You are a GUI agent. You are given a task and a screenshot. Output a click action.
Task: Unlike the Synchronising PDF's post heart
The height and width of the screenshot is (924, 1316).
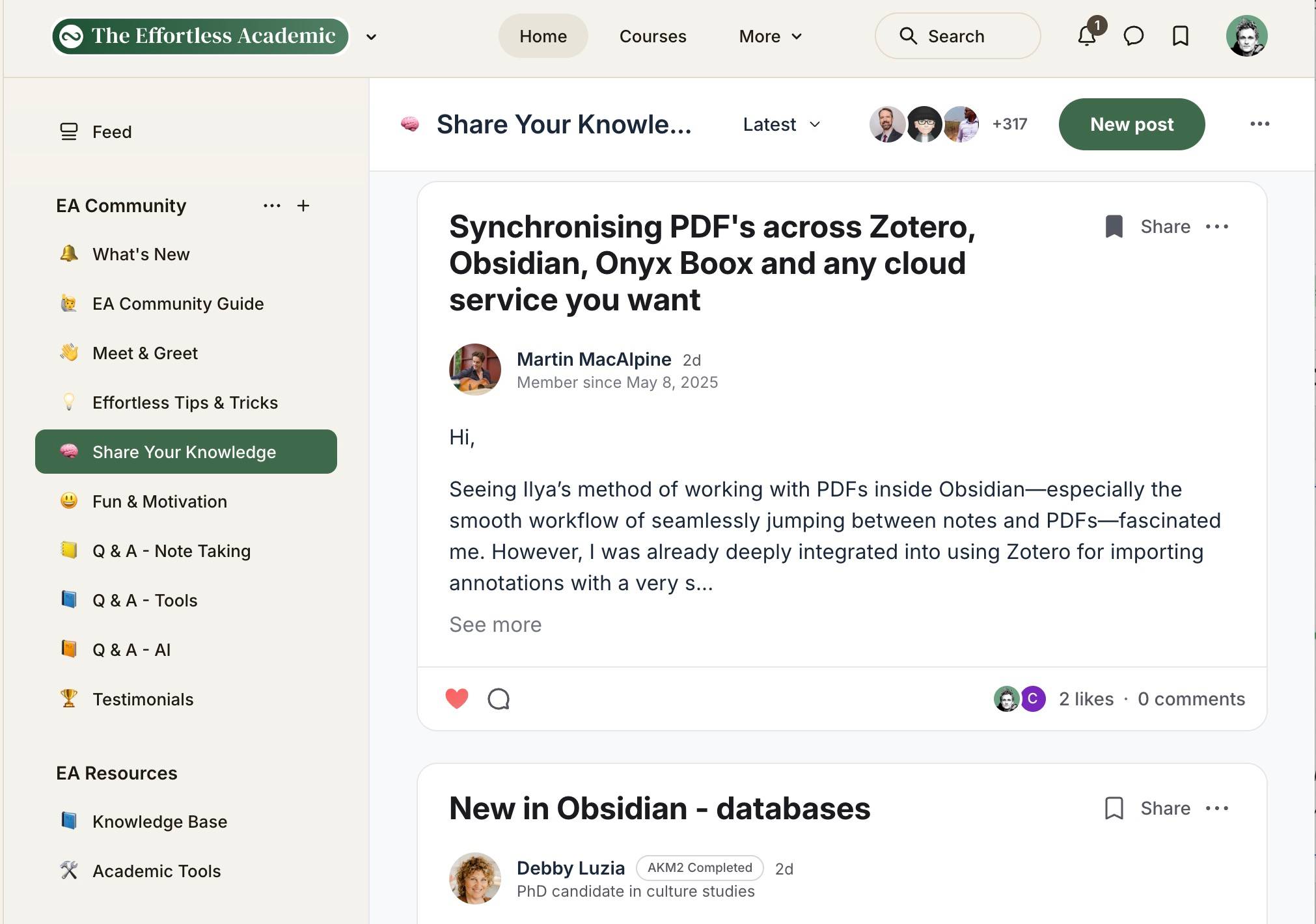click(x=457, y=698)
